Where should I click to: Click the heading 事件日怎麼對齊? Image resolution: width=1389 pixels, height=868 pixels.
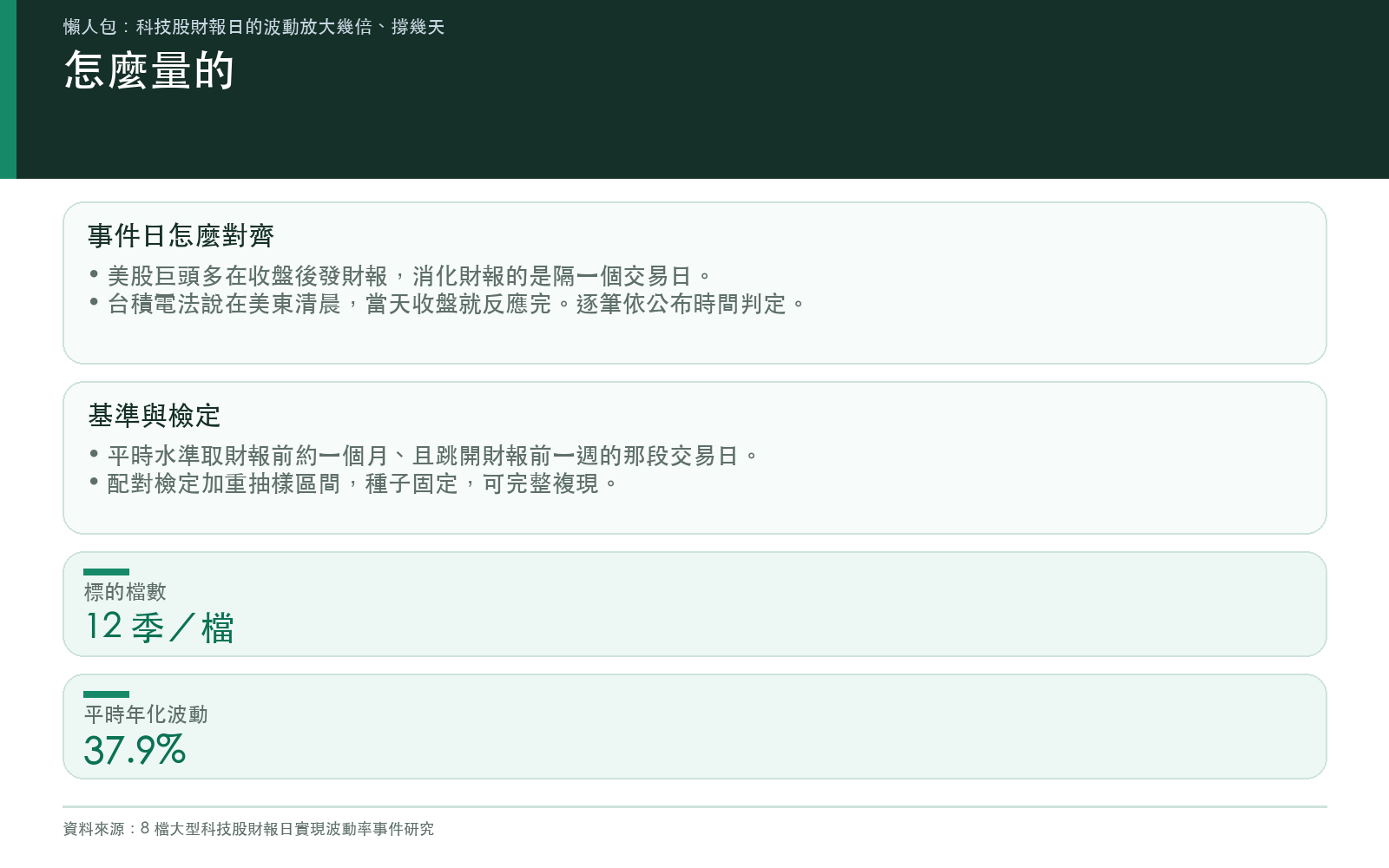coord(181,236)
